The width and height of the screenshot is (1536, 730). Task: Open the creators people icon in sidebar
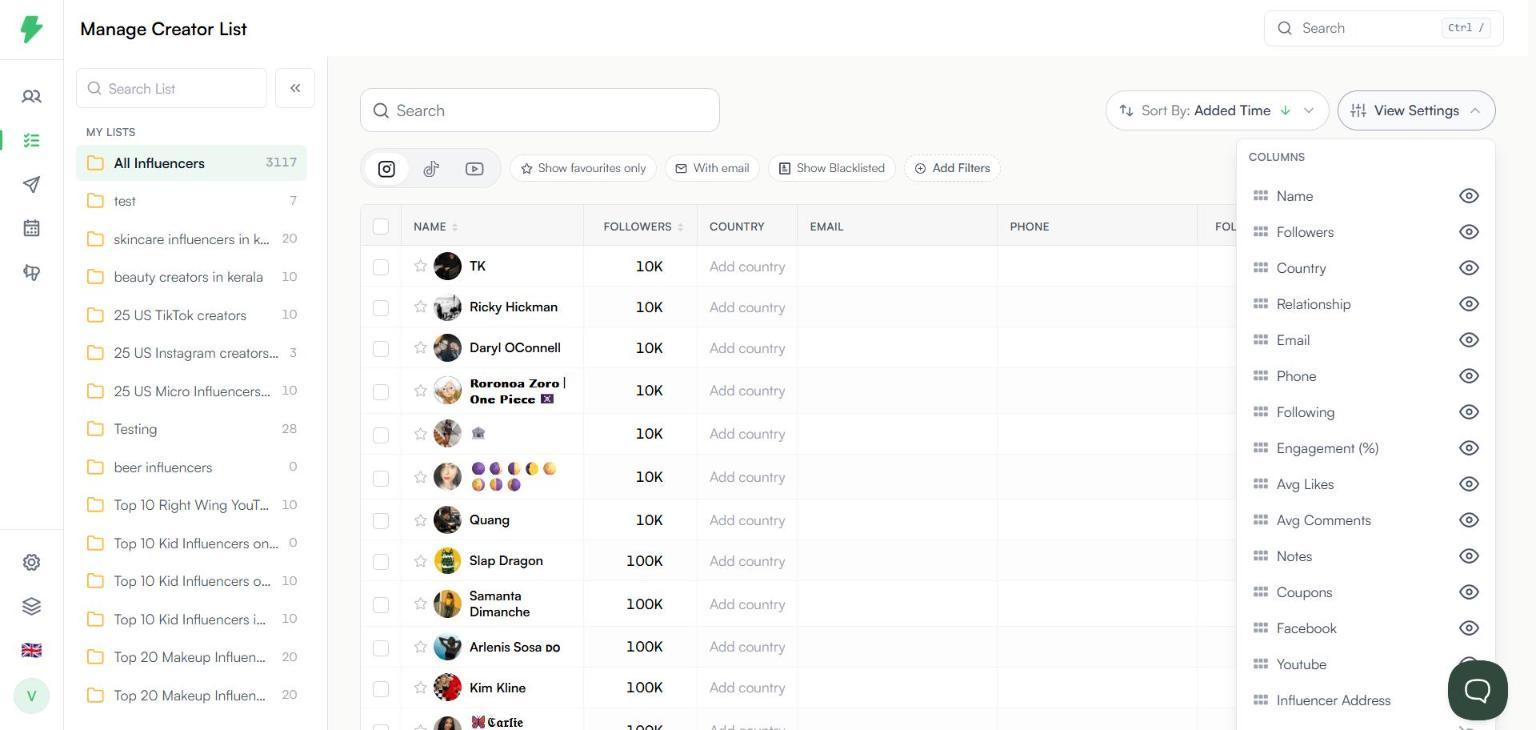pos(31,97)
